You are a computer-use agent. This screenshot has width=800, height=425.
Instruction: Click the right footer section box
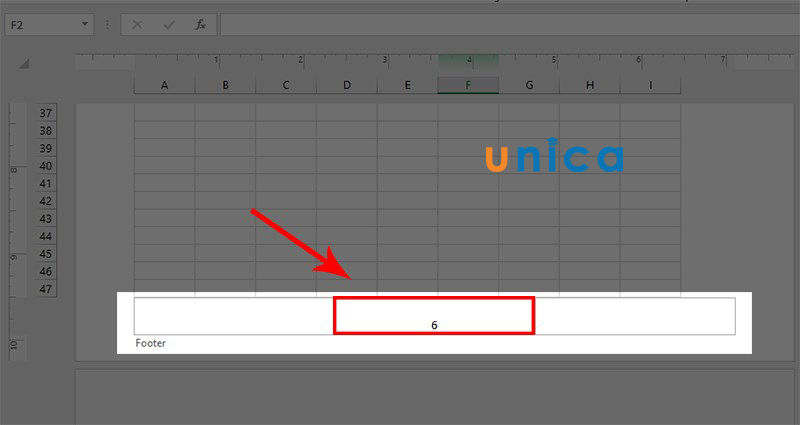pyautogui.click(x=635, y=316)
